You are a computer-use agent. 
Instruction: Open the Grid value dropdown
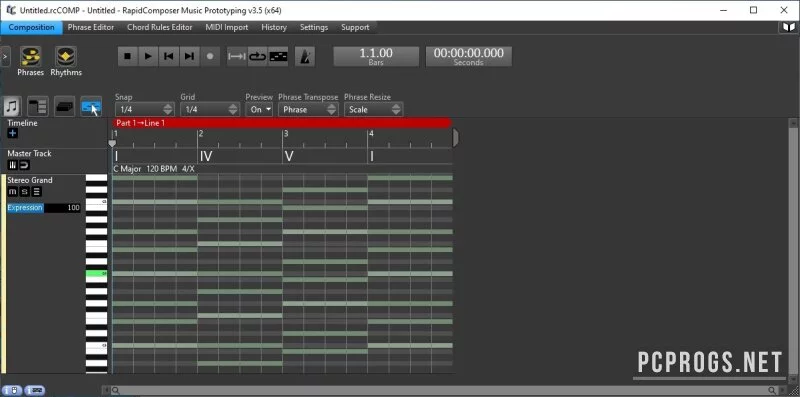tap(210, 109)
